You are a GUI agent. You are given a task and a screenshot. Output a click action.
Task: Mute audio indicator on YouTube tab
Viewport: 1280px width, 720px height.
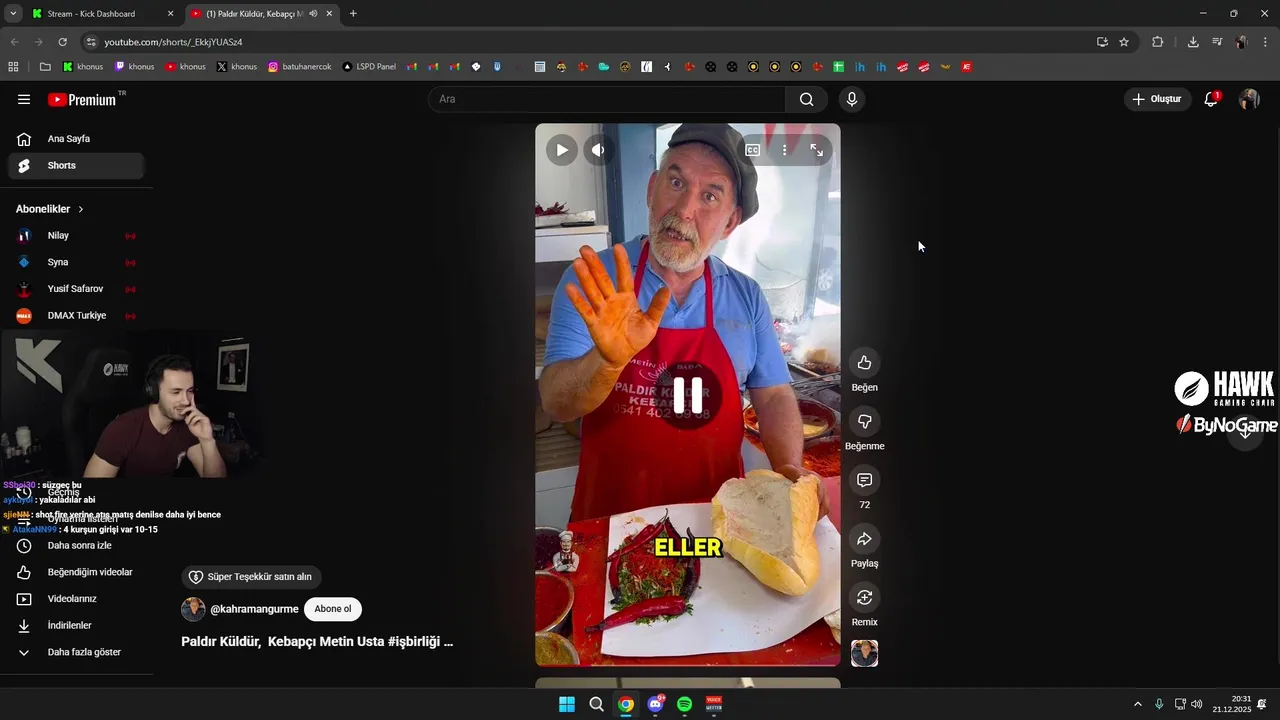pos(313,14)
